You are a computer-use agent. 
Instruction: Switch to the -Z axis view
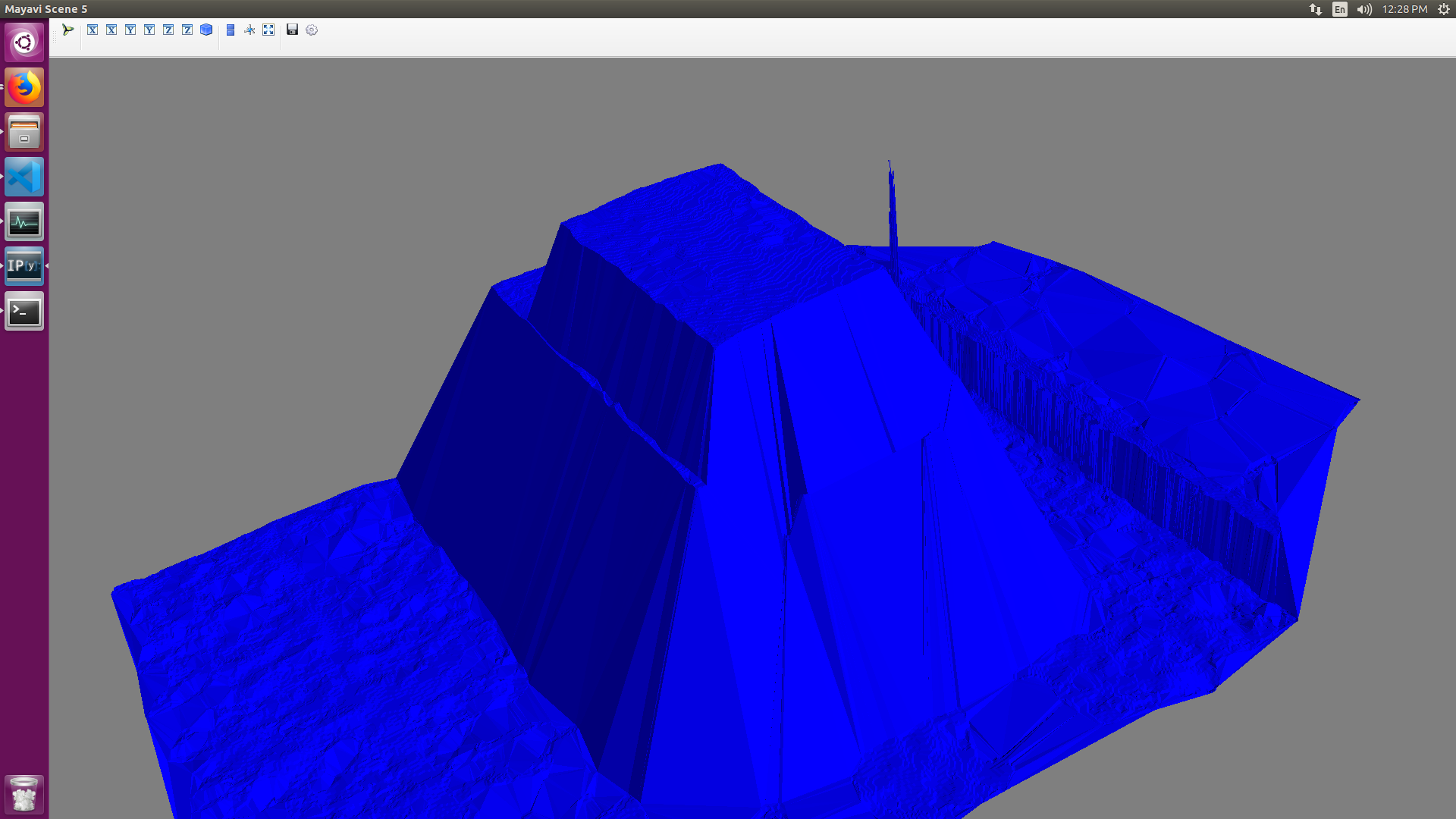(x=187, y=30)
